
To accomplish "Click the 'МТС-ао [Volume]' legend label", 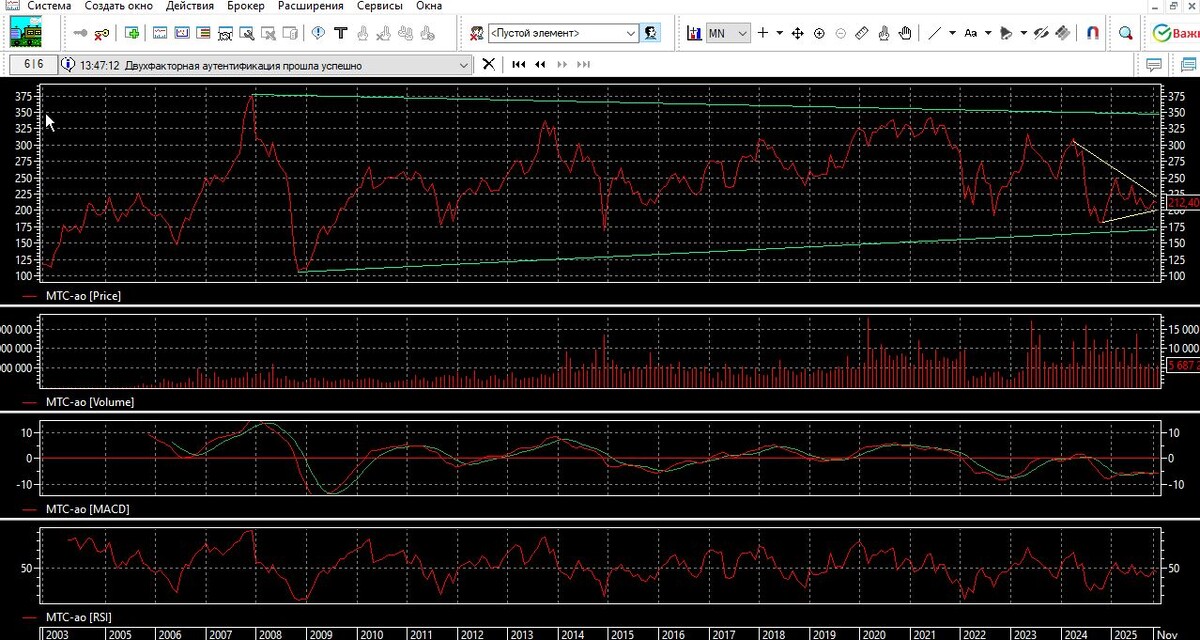I will pos(90,402).
